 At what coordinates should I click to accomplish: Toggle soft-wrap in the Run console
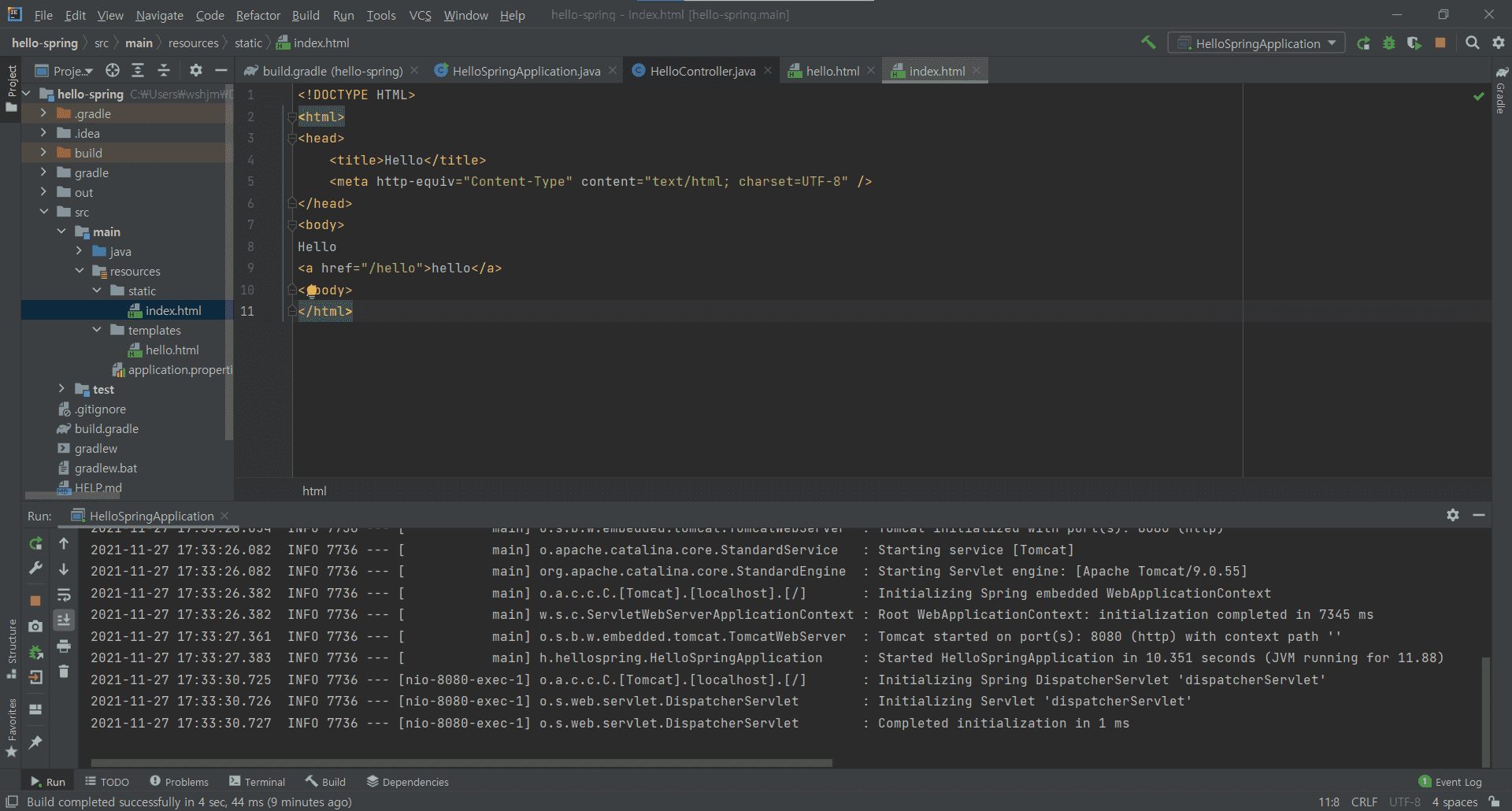(64, 594)
